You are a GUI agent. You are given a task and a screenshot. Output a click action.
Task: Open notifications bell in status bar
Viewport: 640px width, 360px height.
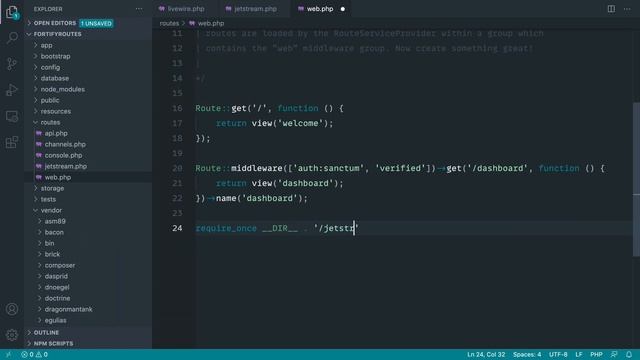pos(629,354)
